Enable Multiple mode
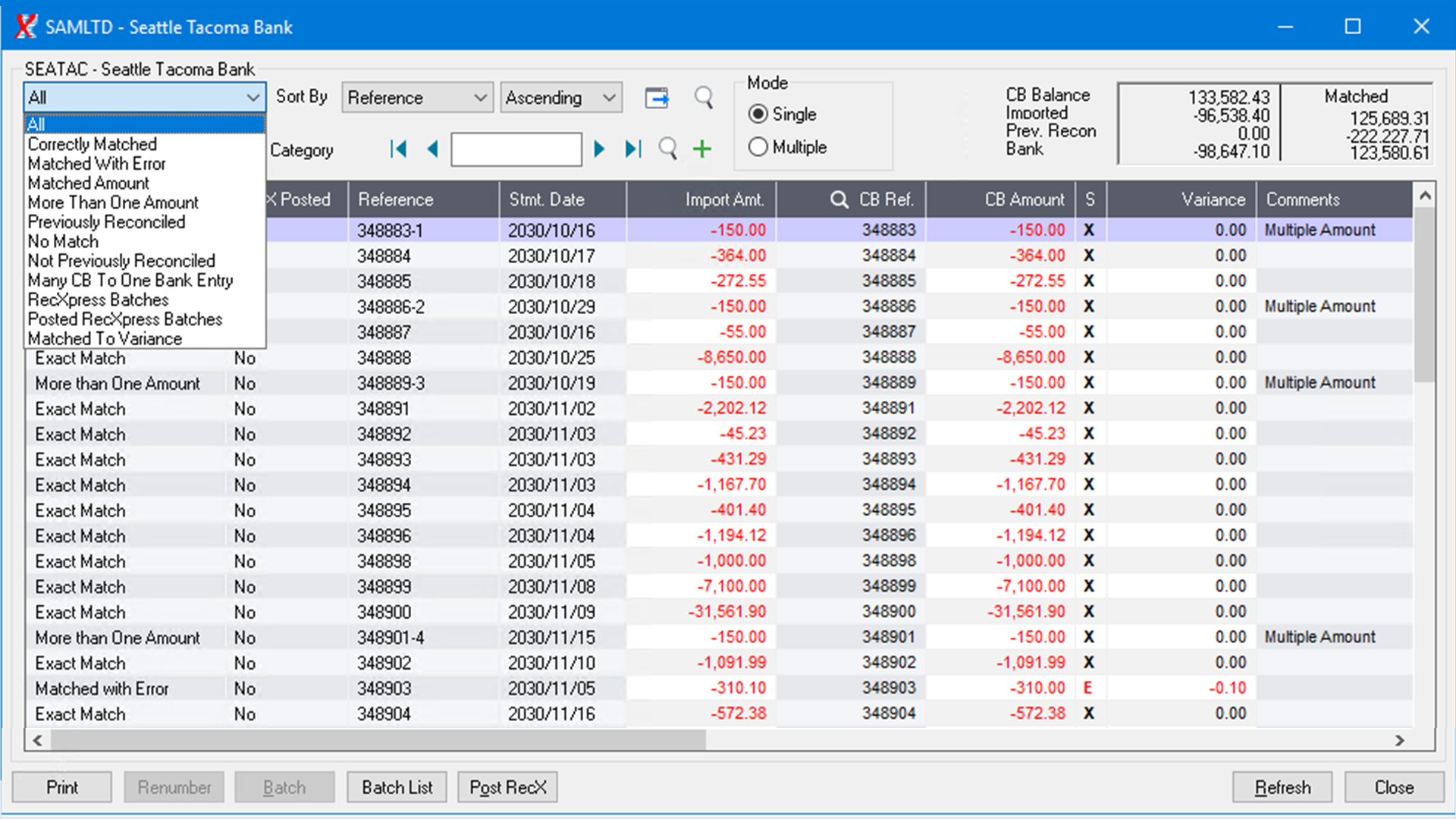 click(x=758, y=147)
